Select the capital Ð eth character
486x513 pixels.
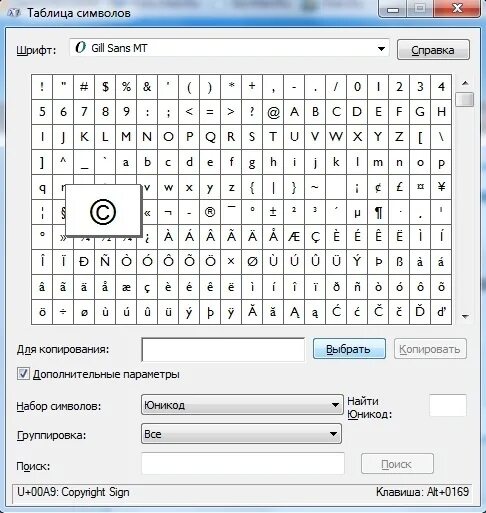click(x=84, y=262)
